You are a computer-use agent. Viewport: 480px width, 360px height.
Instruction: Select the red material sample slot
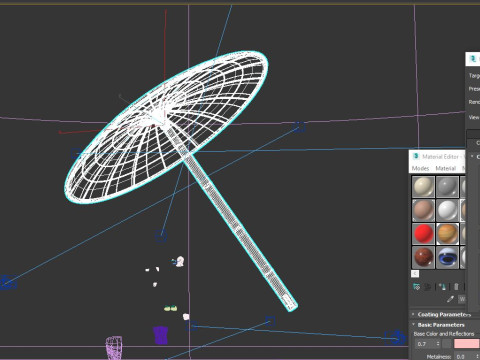point(423,234)
